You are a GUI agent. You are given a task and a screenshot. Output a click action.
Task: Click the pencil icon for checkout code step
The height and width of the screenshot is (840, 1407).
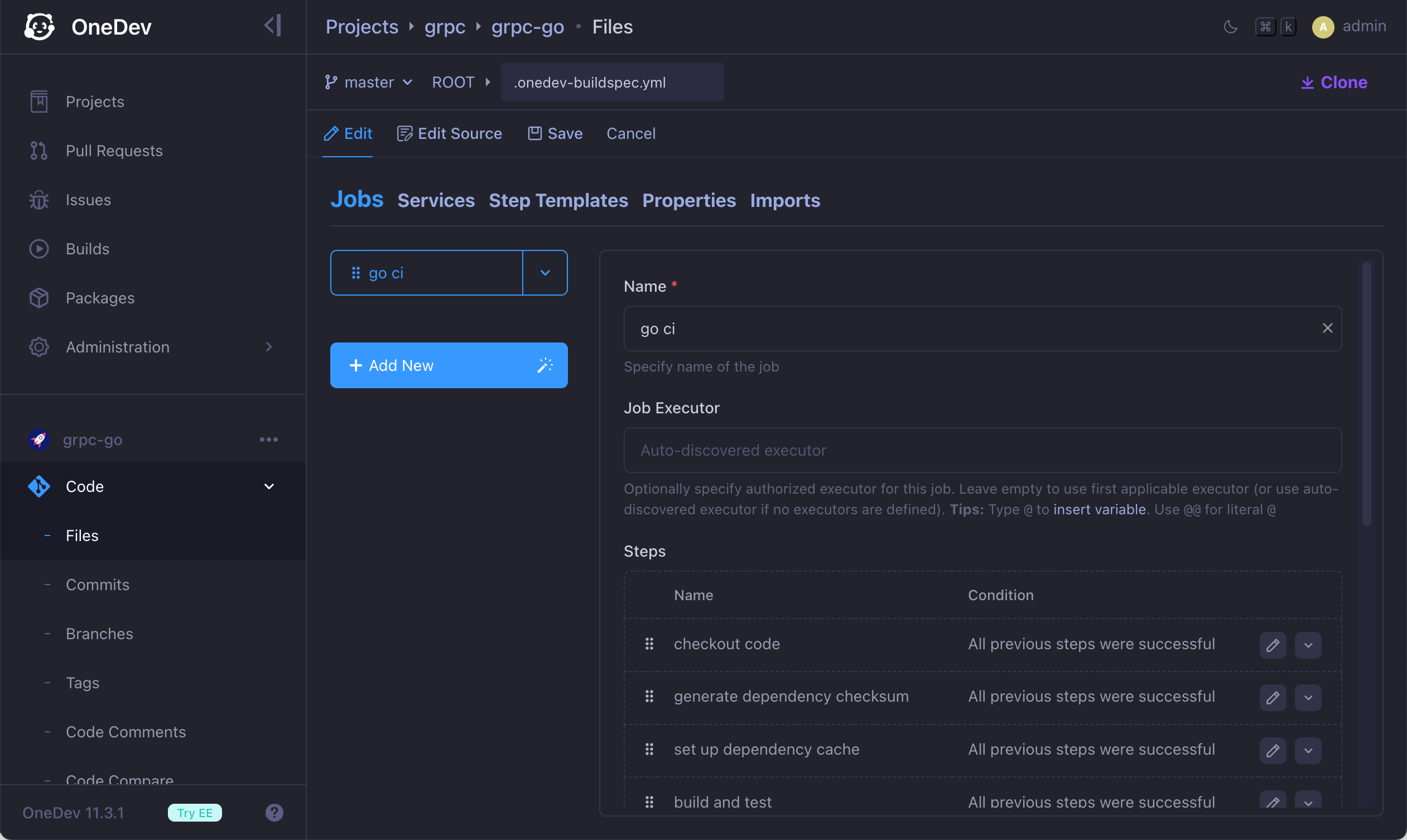[1272, 645]
